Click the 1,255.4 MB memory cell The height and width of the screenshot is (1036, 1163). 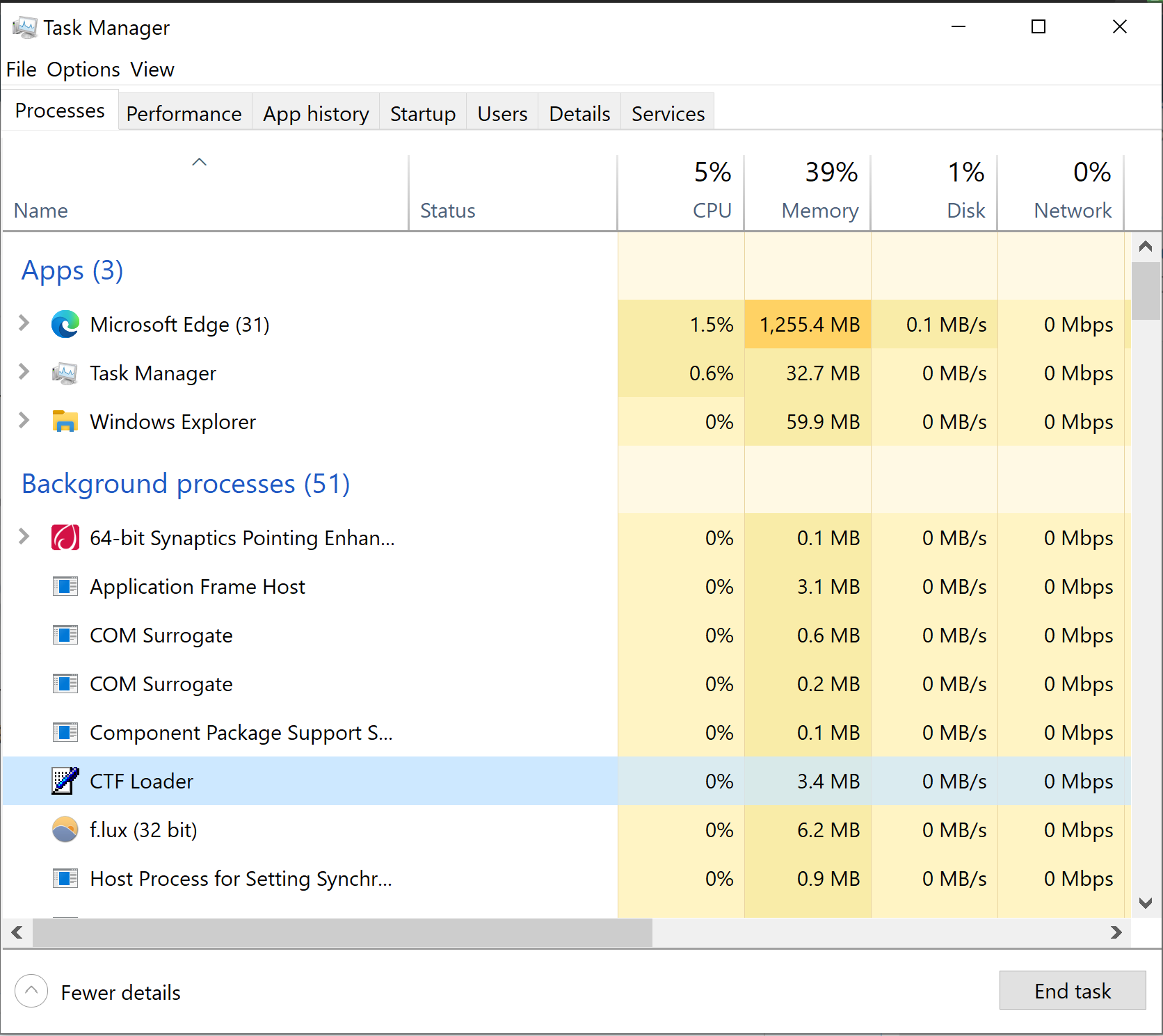pos(808,325)
